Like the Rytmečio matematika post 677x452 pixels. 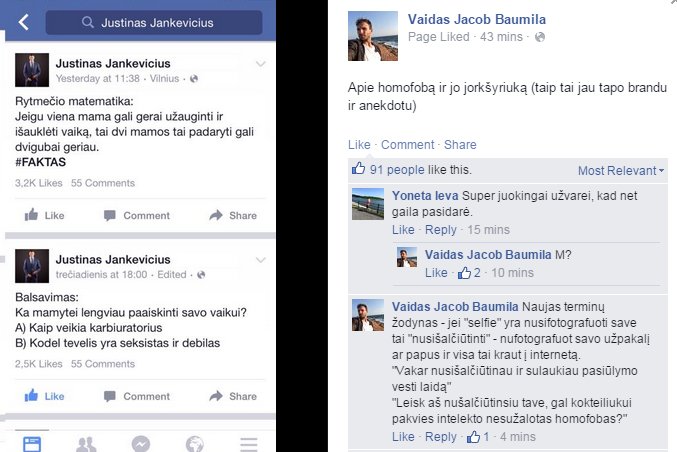tap(45, 215)
